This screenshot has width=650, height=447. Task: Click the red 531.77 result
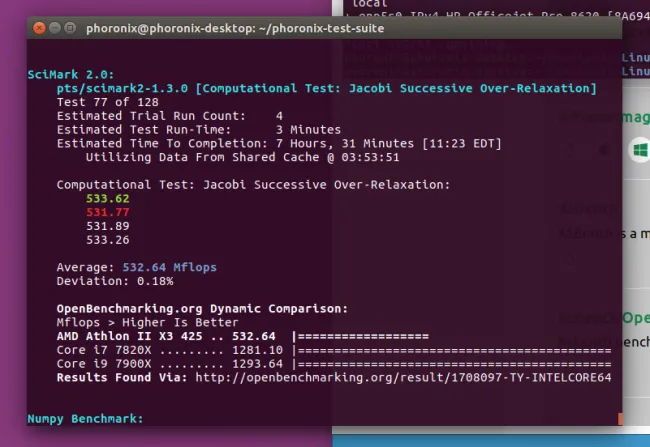click(x=108, y=212)
